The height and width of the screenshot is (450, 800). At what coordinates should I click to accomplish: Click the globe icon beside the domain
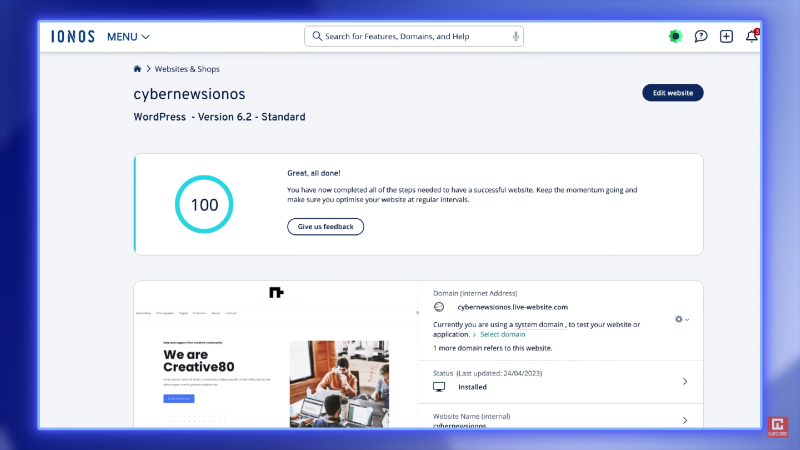click(x=439, y=307)
